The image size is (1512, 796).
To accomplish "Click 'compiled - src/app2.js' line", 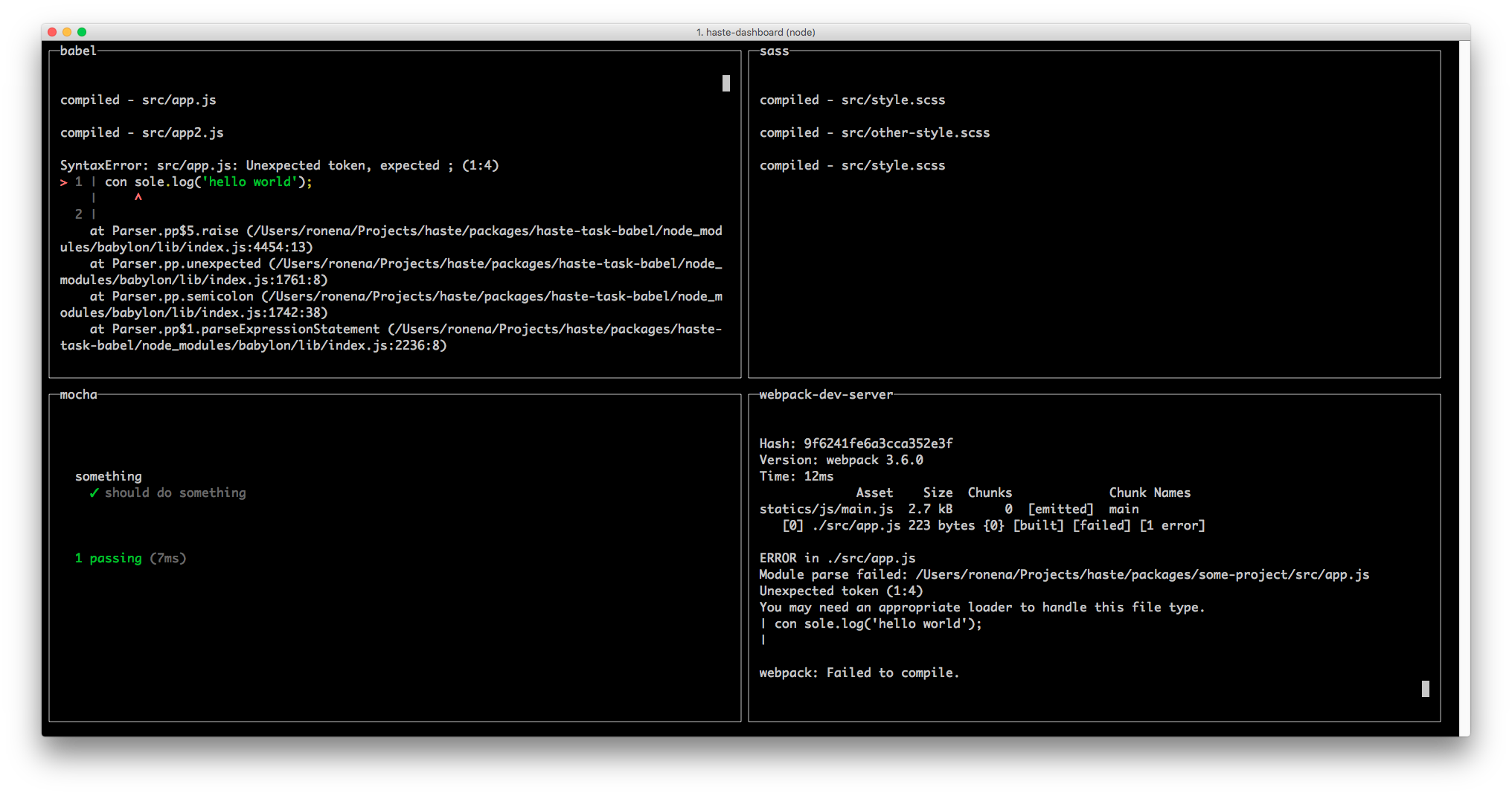I will [142, 132].
